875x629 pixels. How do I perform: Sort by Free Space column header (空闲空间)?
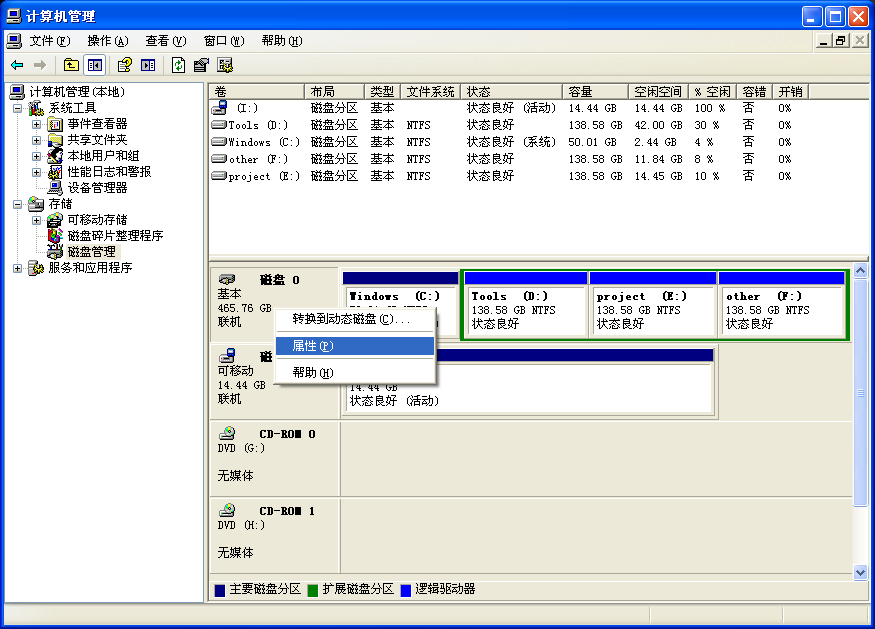point(659,92)
